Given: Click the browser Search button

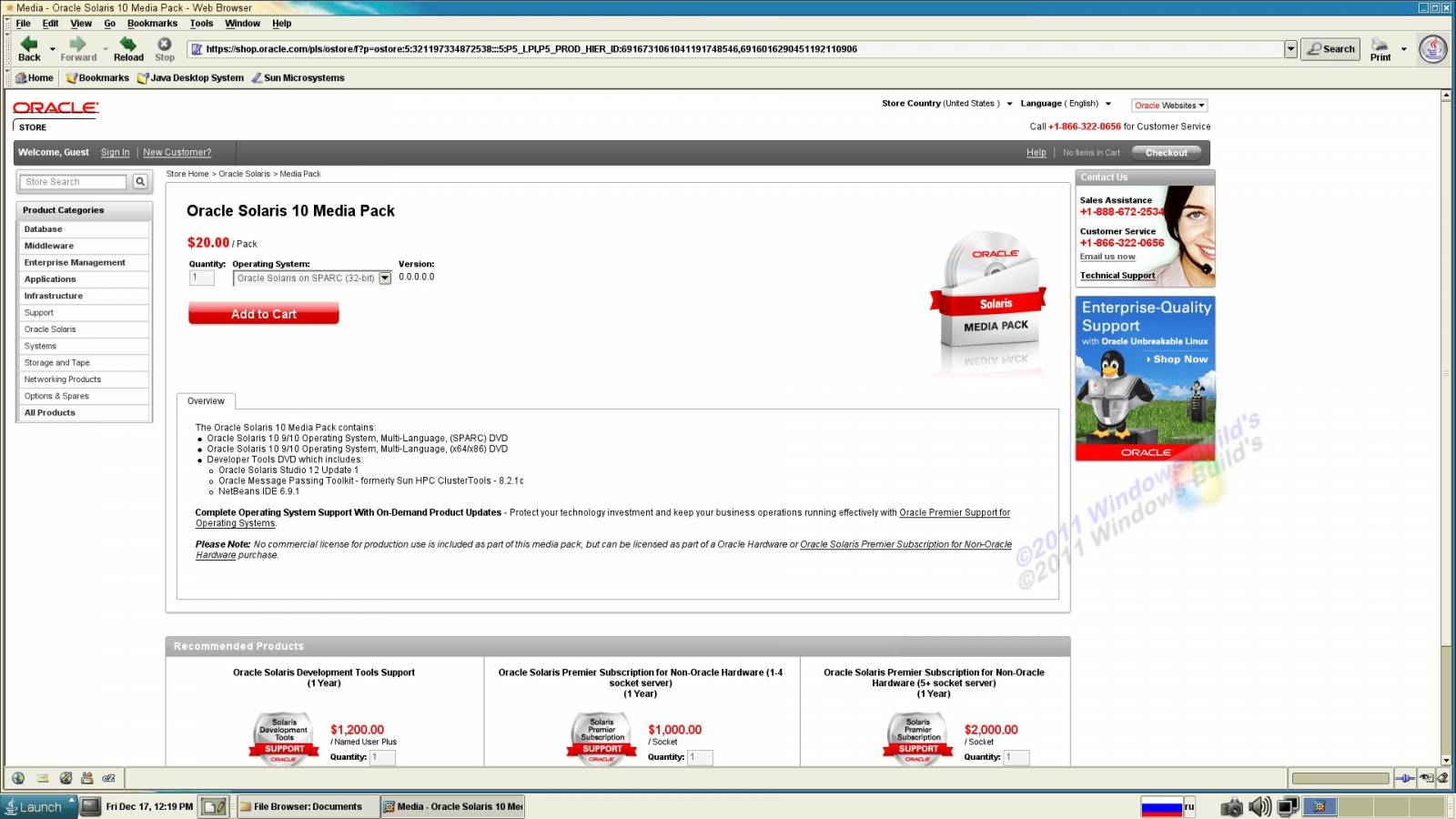Looking at the screenshot, I should 1330,49.
